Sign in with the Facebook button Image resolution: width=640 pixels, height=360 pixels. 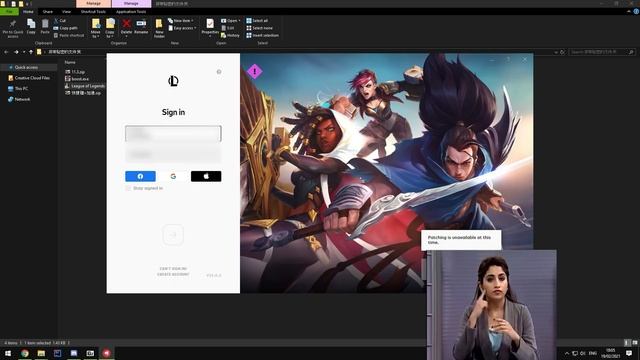(x=140, y=176)
